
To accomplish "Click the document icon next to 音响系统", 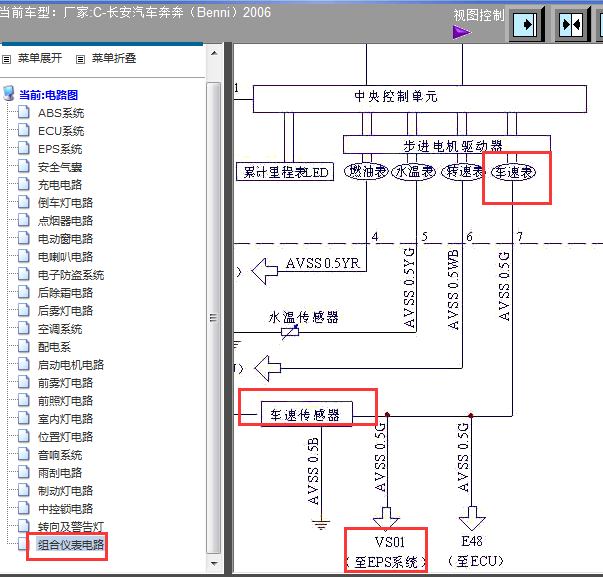I will tap(24, 454).
